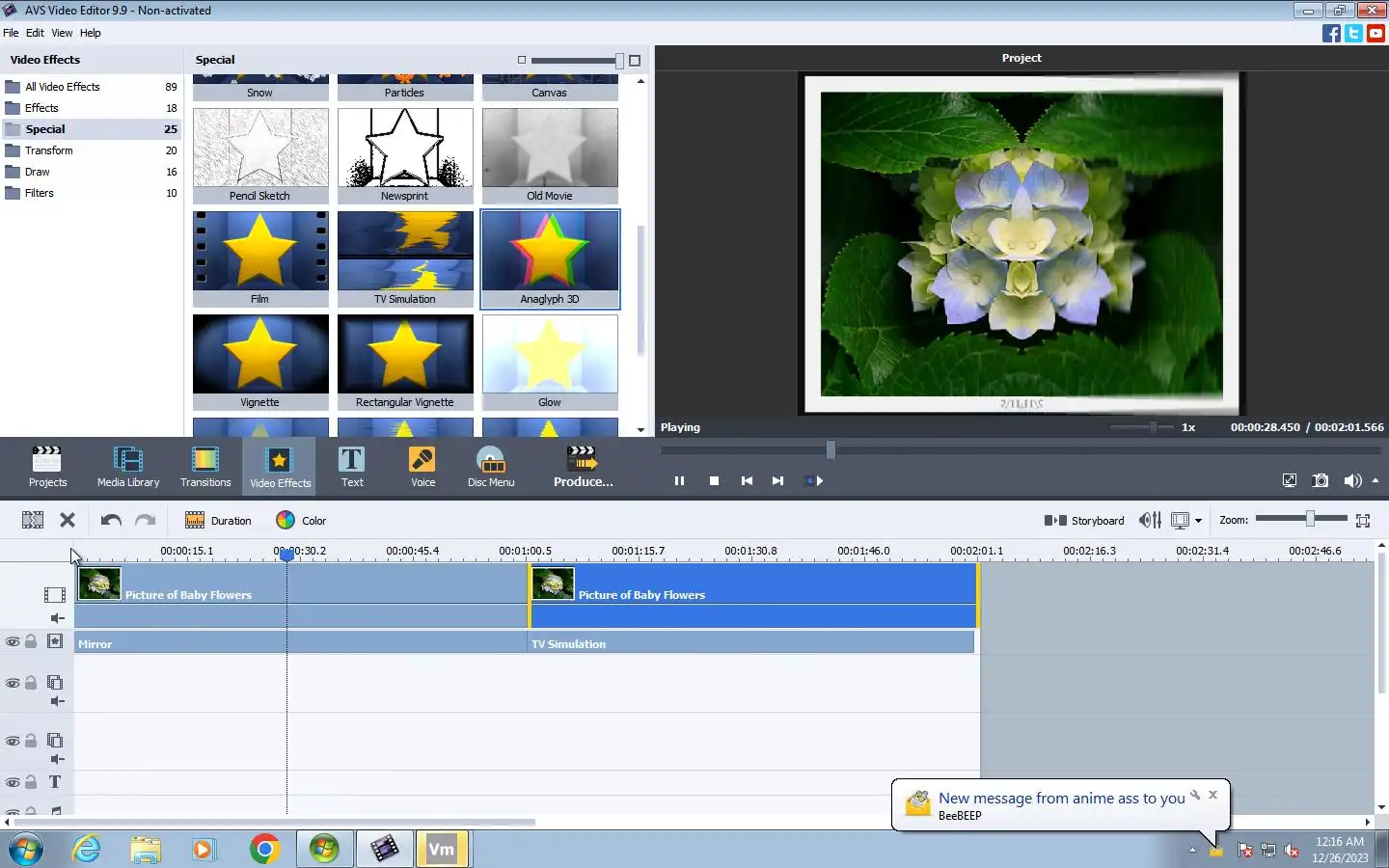Viewport: 1389px width, 868px height.
Task: Toggle visibility of the text track
Action: point(13,782)
